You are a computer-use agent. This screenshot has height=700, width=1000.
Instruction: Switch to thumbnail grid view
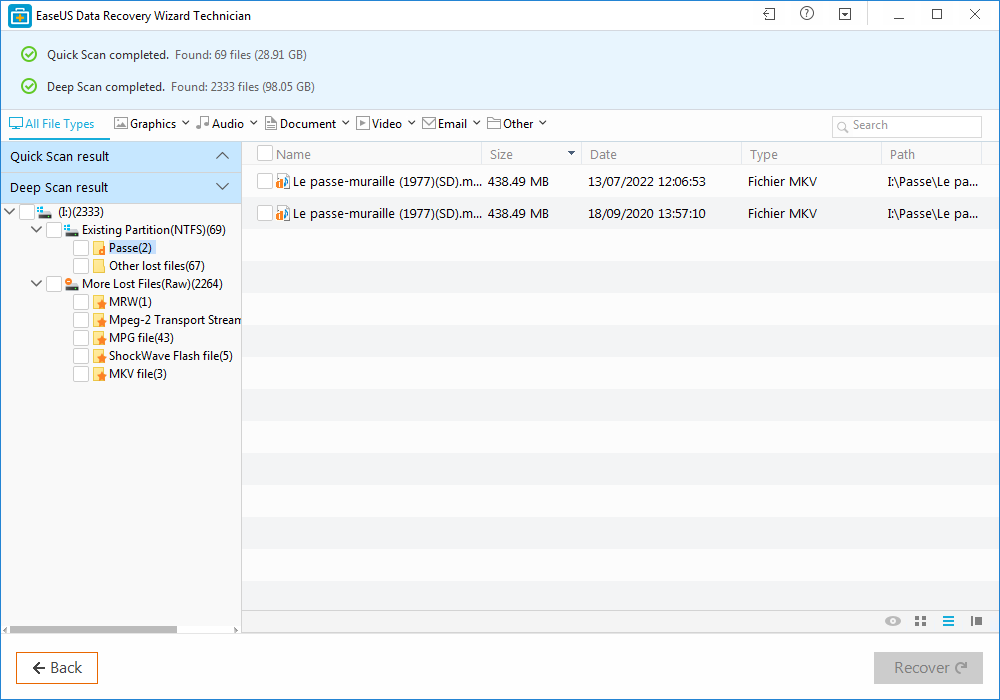point(920,621)
